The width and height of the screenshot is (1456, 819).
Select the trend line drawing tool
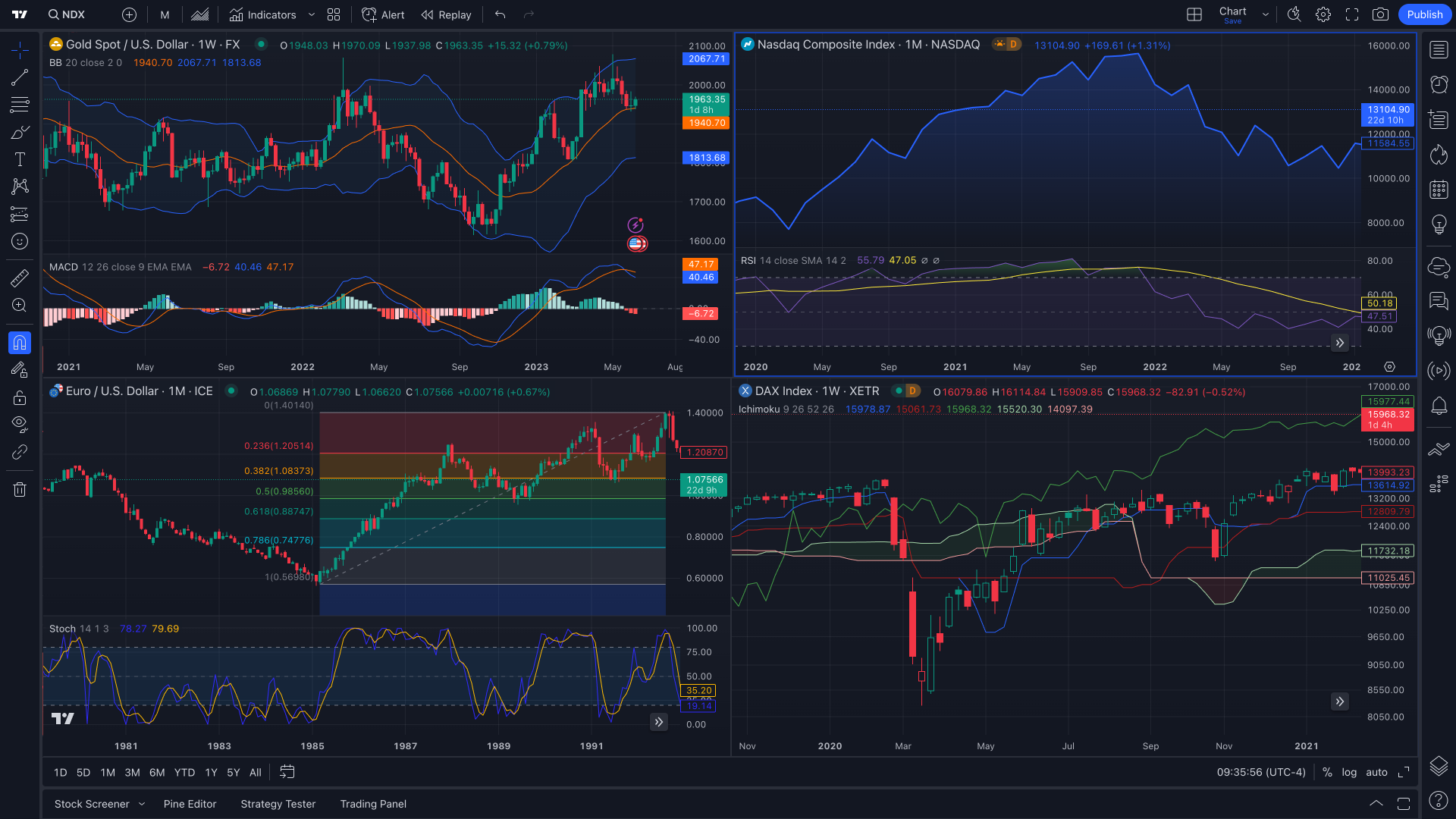(20, 77)
